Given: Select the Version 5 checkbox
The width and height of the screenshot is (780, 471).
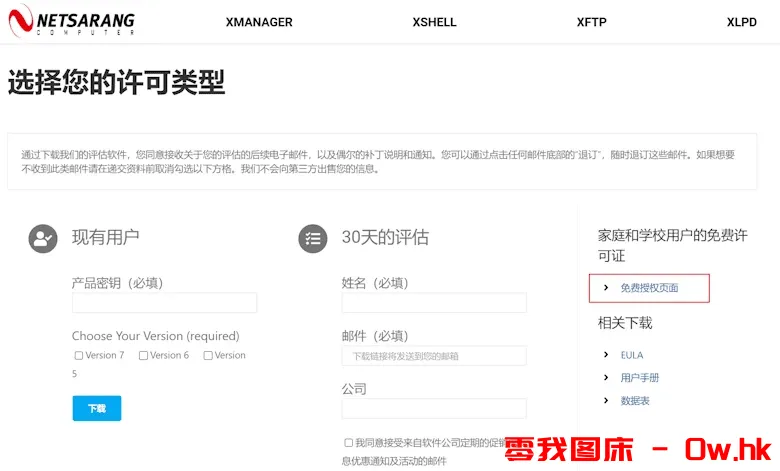Looking at the screenshot, I should [x=208, y=356].
